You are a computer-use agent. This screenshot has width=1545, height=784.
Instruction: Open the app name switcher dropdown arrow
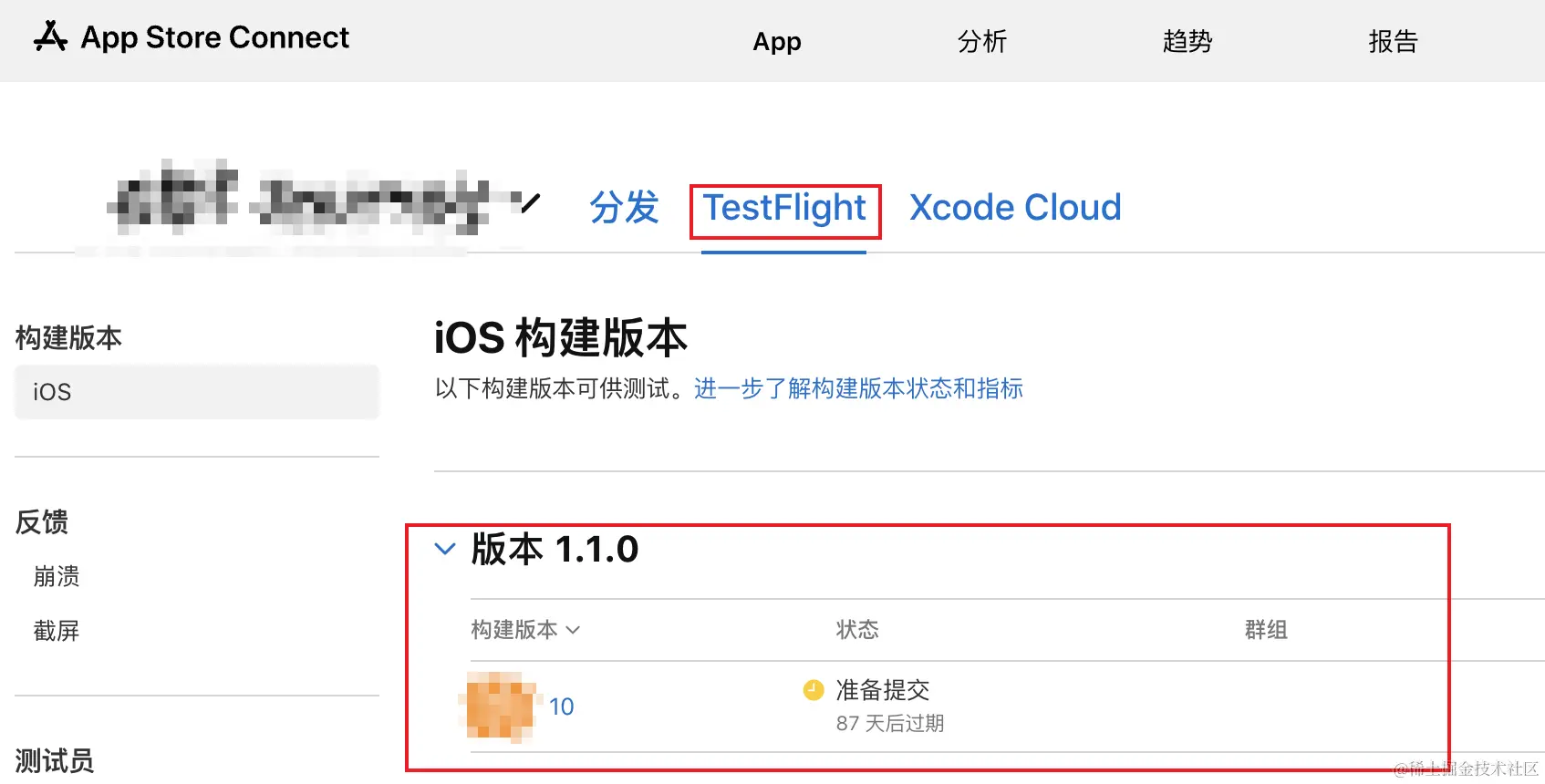coord(530,202)
